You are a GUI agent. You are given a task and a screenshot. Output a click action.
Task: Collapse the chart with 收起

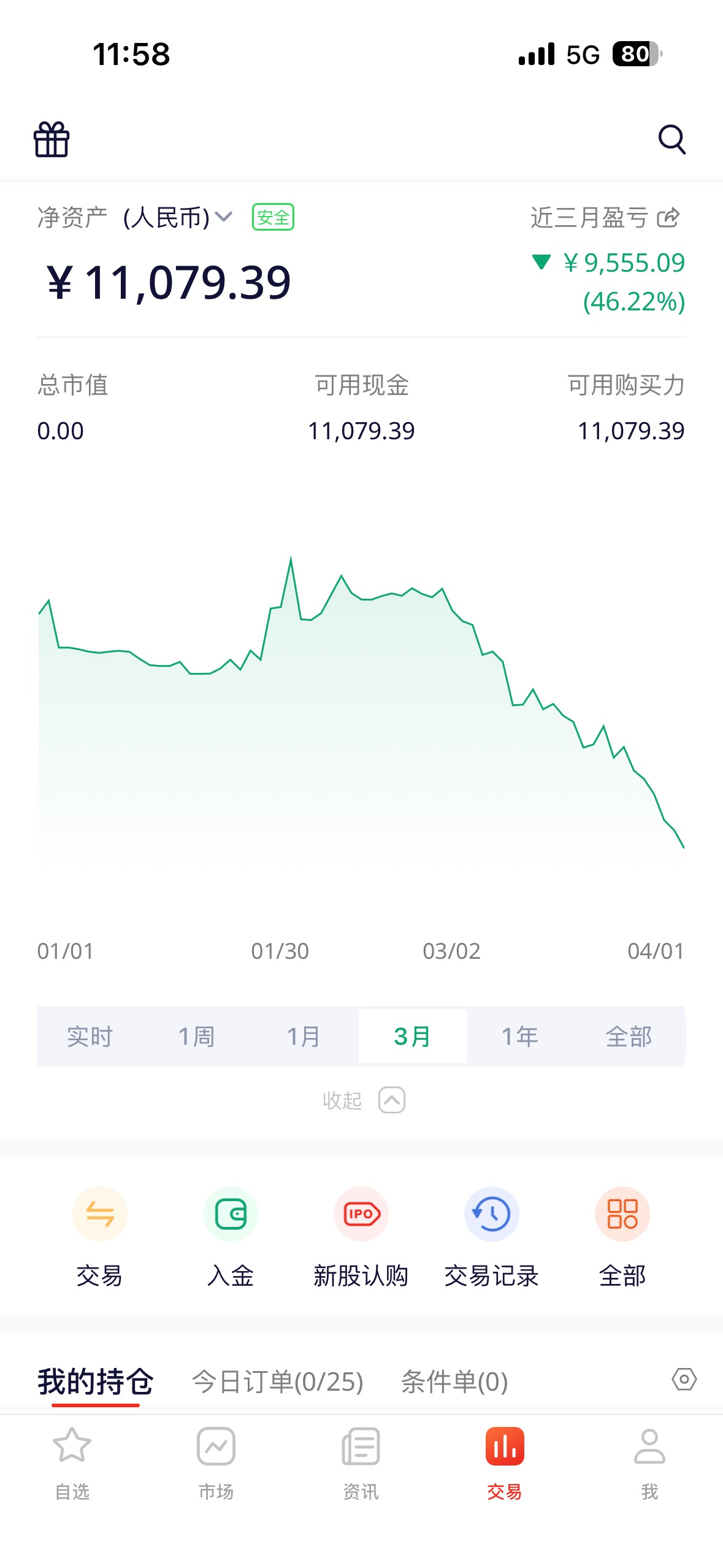tap(363, 1101)
